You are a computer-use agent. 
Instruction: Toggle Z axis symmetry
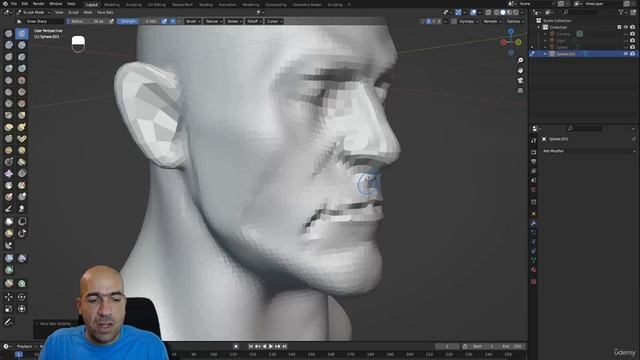pos(439,21)
